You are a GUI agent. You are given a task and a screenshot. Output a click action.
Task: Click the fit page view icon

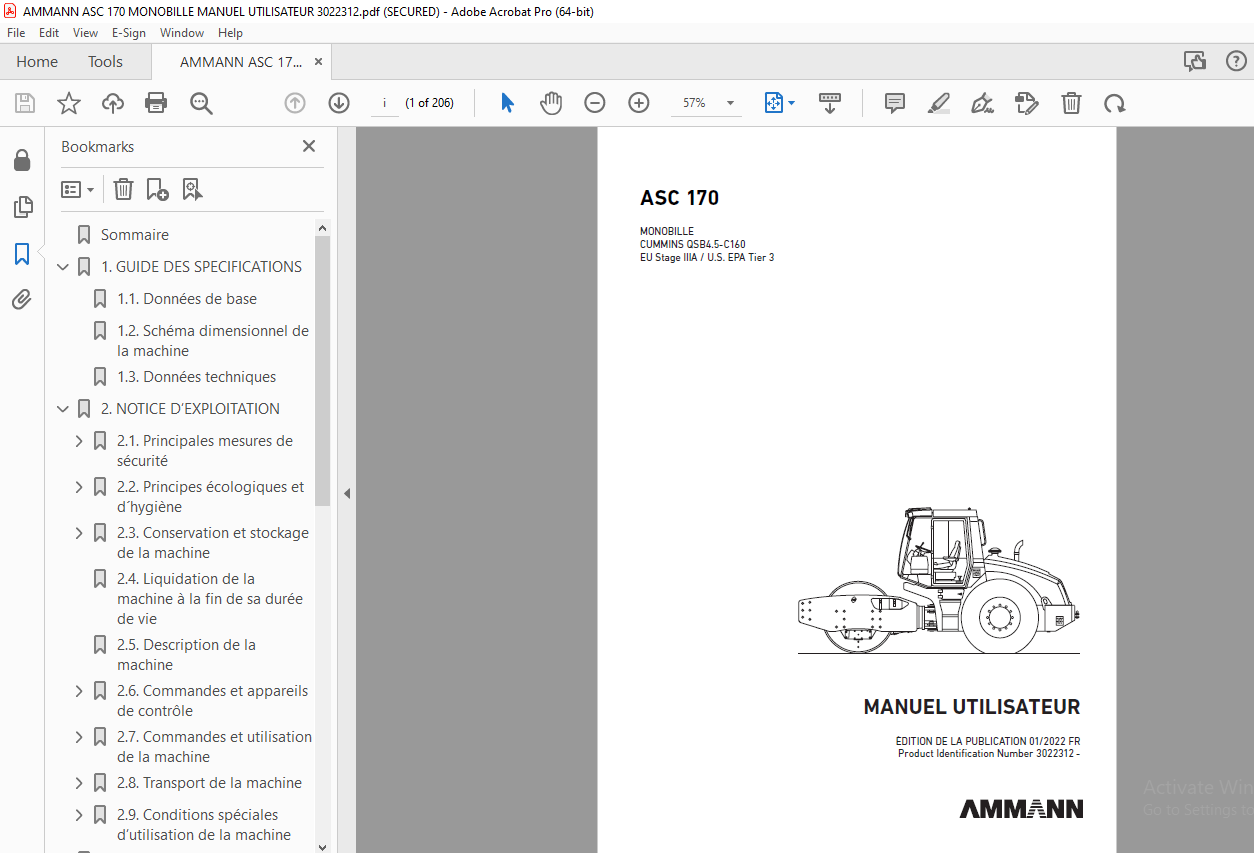[773, 103]
